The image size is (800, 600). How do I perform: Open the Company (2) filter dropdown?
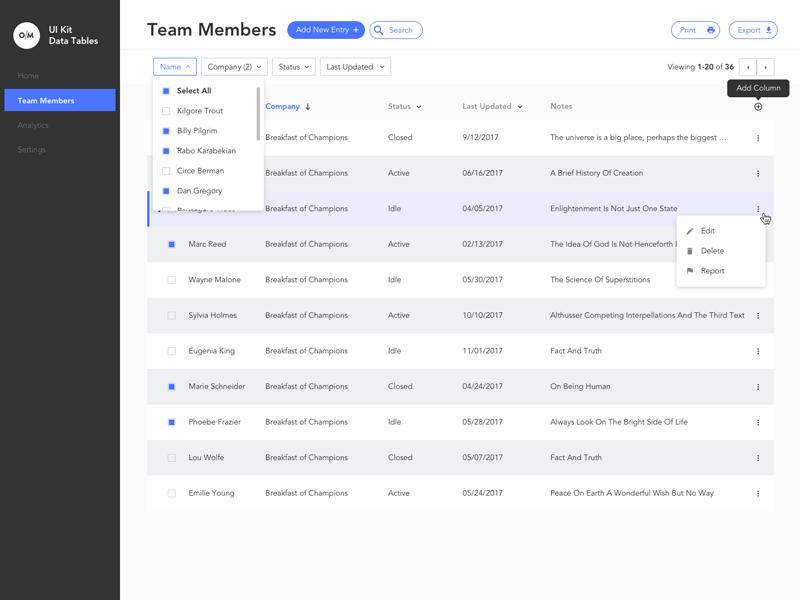(234, 67)
